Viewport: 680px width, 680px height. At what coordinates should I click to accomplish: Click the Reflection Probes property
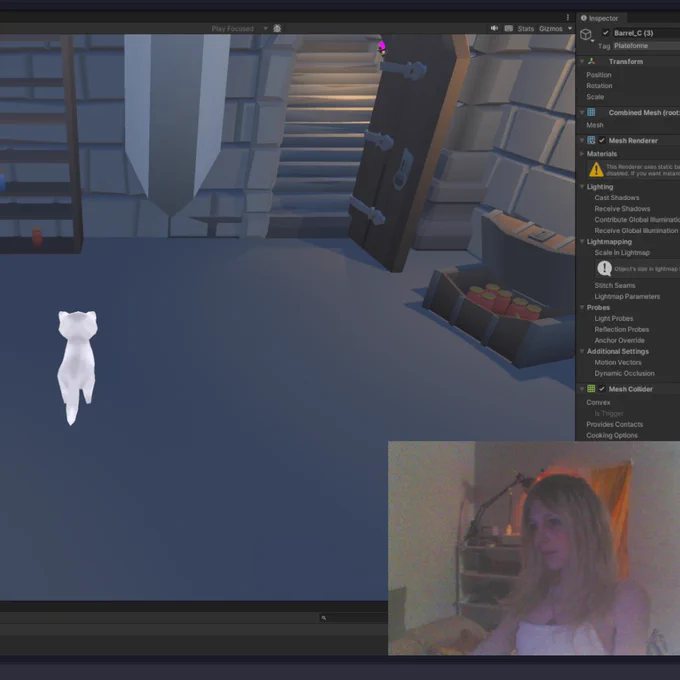621,330
